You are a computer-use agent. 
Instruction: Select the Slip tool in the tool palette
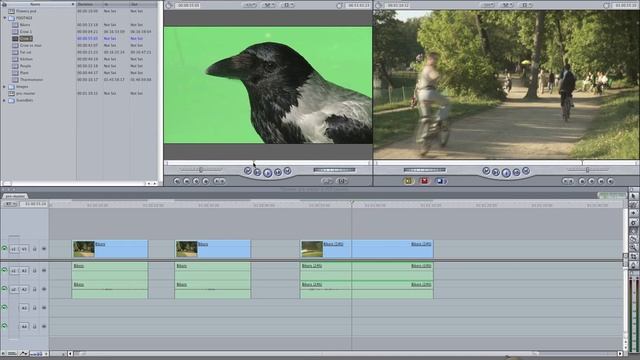point(633,231)
